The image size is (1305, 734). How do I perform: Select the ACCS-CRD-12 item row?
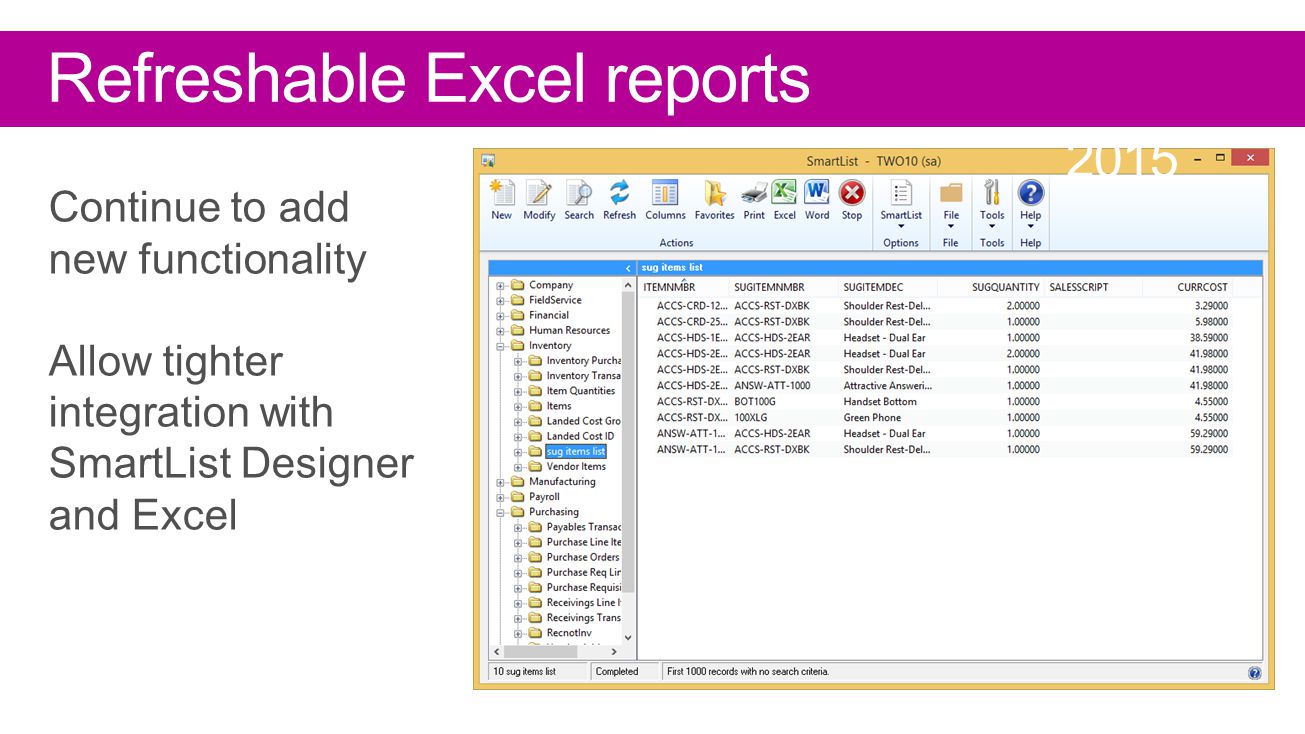(935, 306)
